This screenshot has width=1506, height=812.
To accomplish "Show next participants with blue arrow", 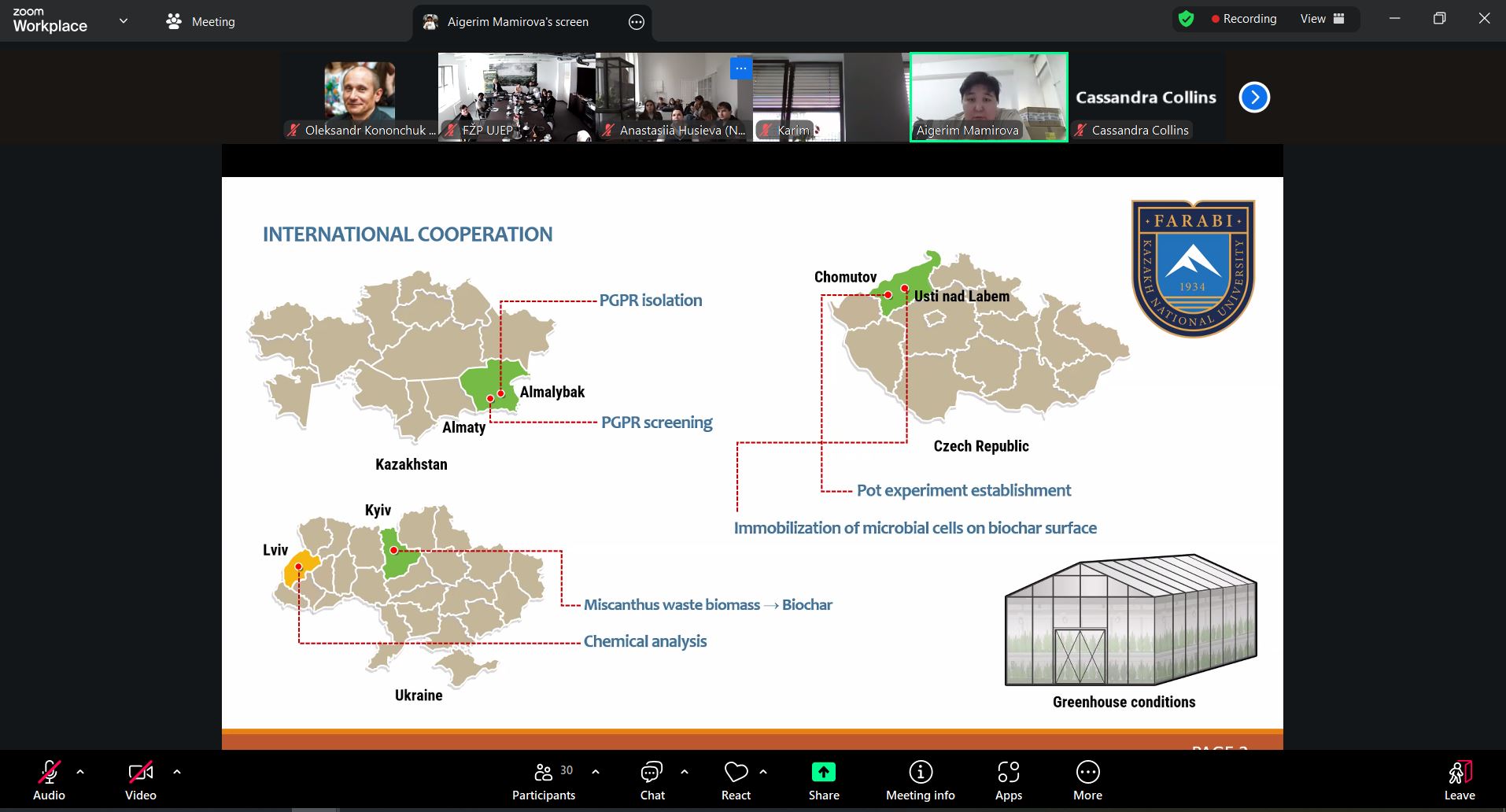I will 1254,98.
